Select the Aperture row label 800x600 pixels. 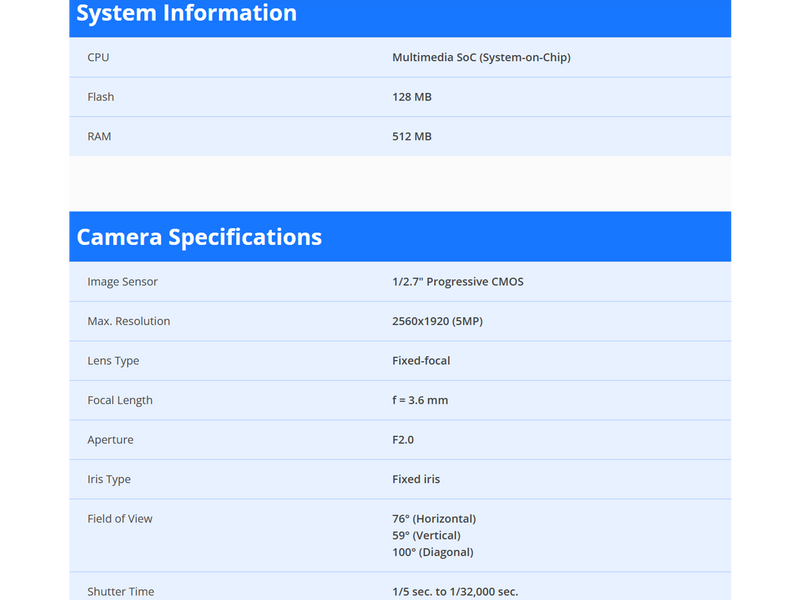point(110,440)
